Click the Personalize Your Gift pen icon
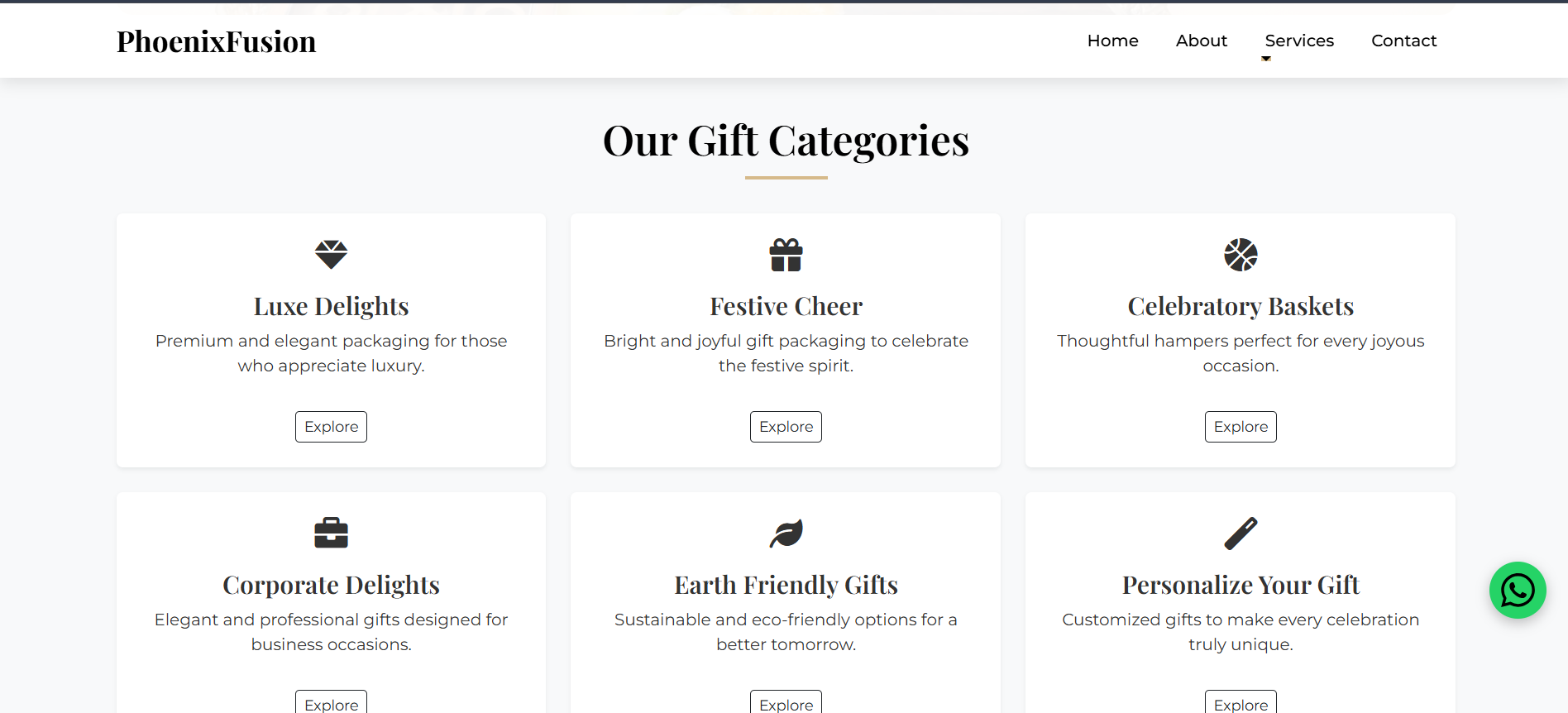Image resolution: width=1568 pixels, height=713 pixels. coord(1241,533)
